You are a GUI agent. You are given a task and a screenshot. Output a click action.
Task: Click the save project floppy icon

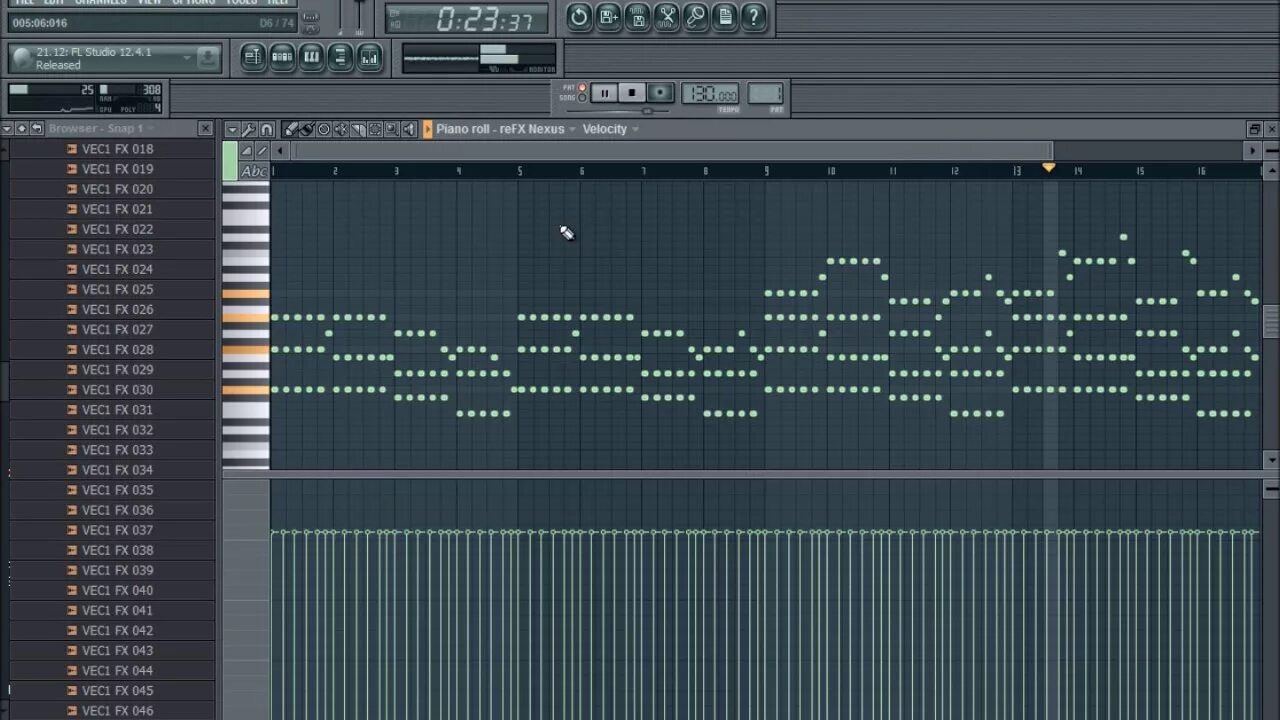[x=637, y=16]
